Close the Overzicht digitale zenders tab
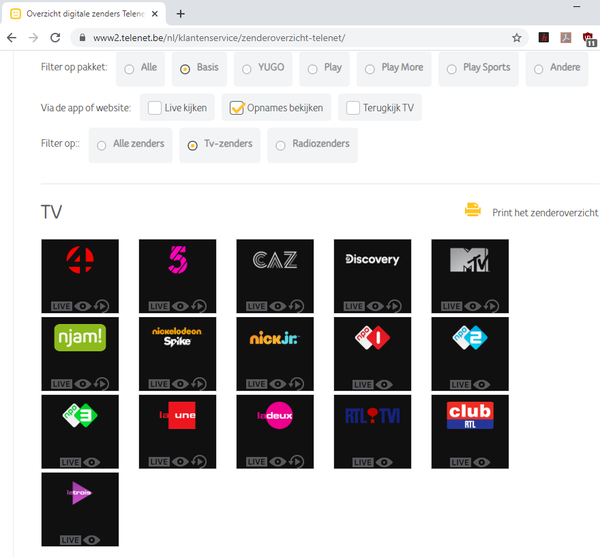This screenshot has height=558, width=600. tap(155, 14)
